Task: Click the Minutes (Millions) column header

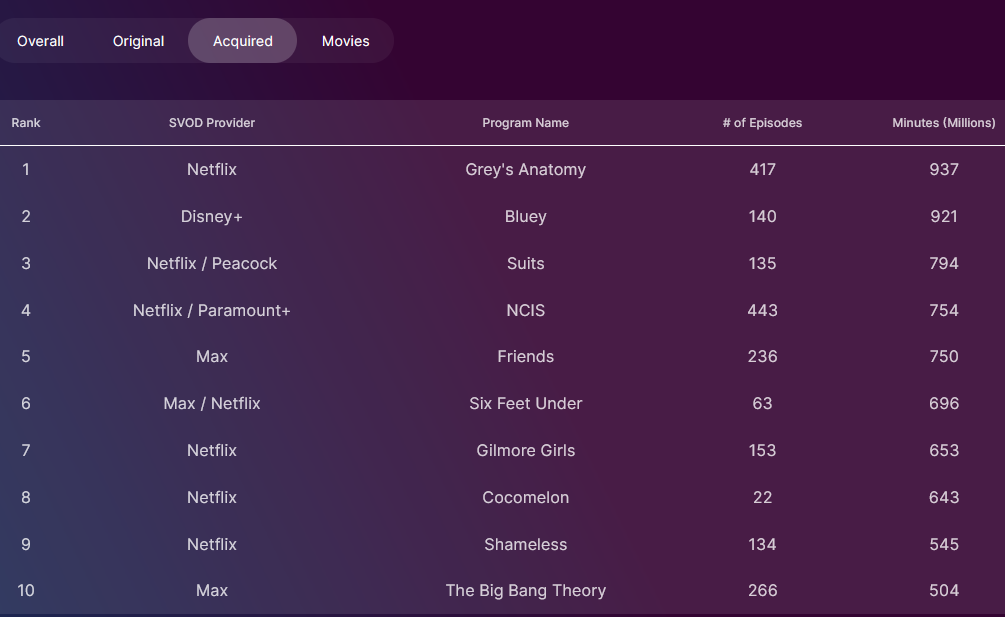Action: 943,123
